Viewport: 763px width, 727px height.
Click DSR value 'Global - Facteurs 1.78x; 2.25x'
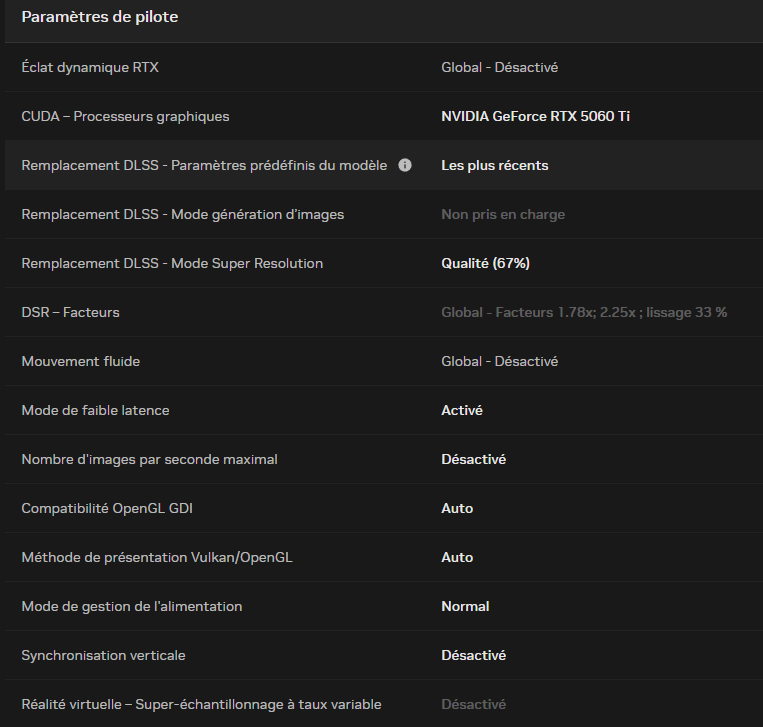click(584, 312)
